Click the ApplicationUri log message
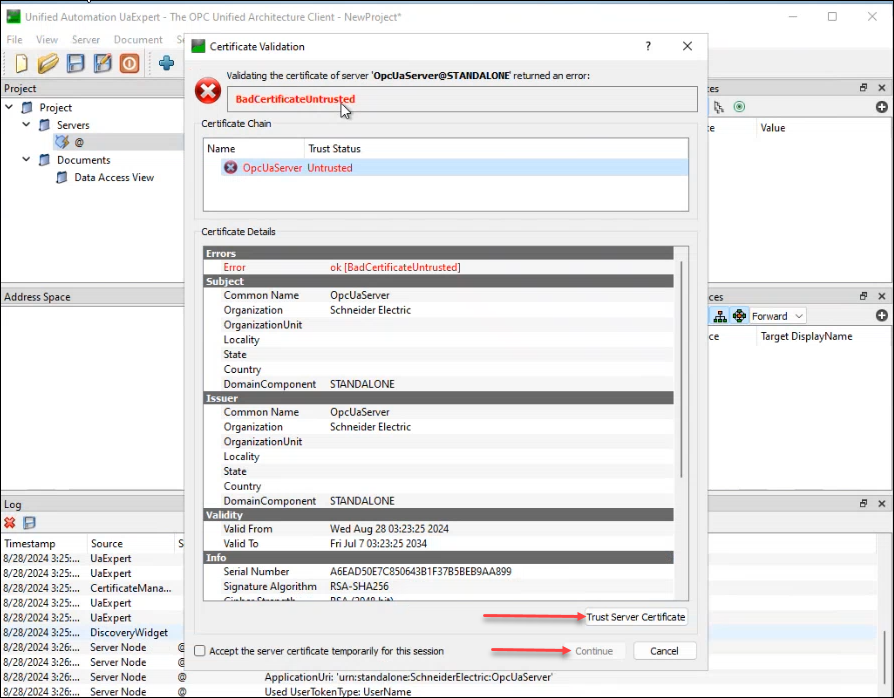The height and width of the screenshot is (698, 894). [x=408, y=677]
